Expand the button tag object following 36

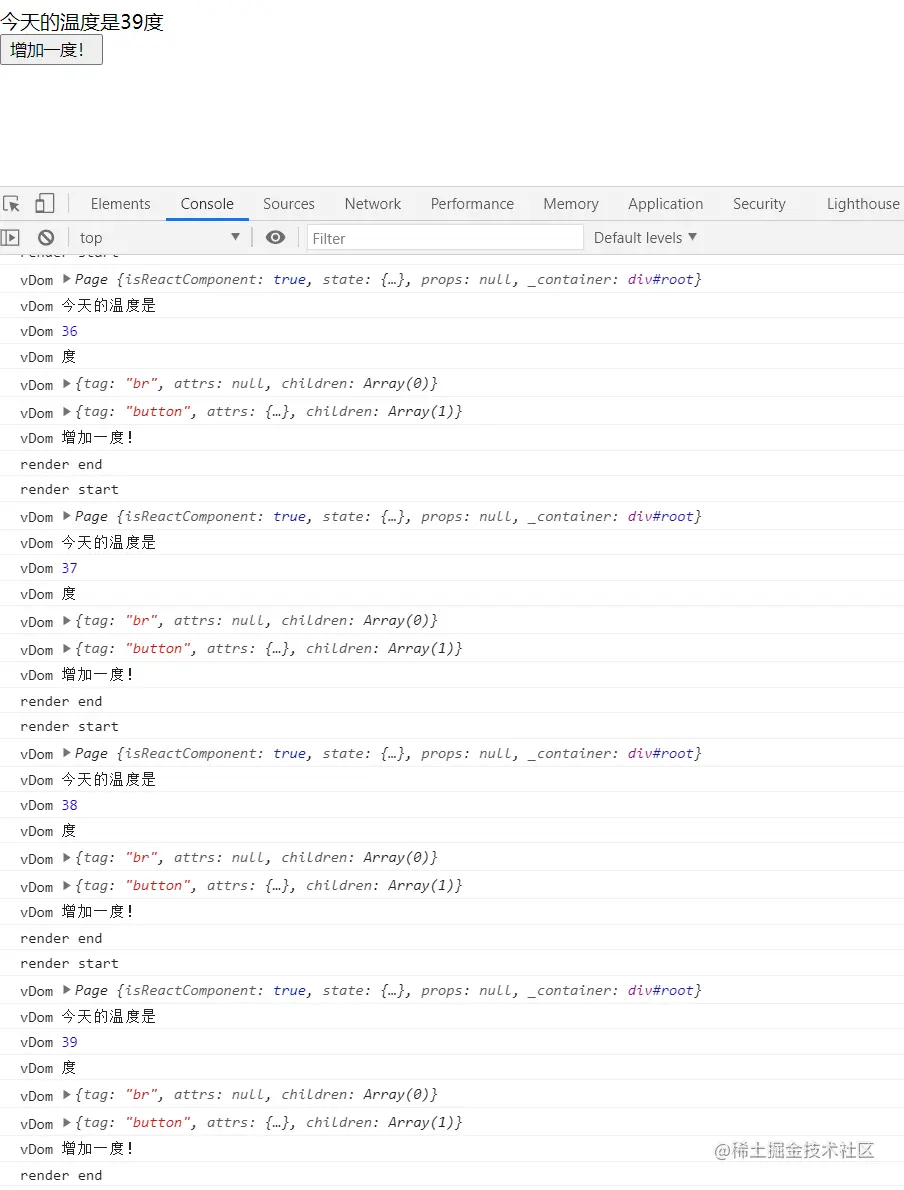click(67, 411)
